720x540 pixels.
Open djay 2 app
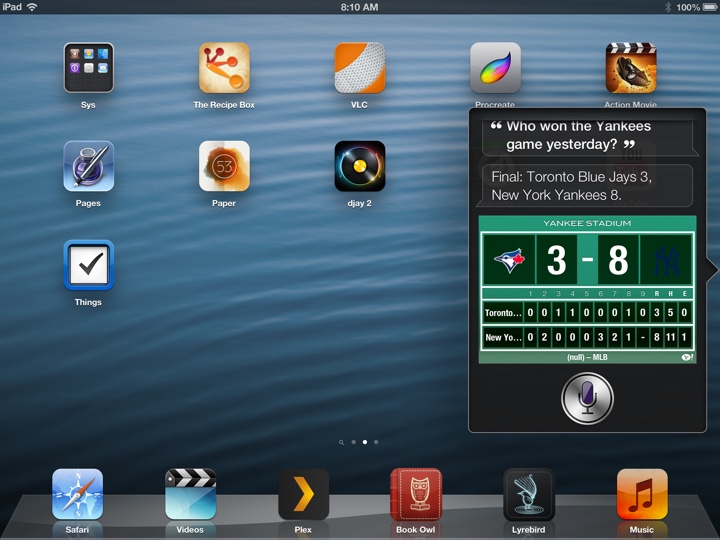coord(360,166)
